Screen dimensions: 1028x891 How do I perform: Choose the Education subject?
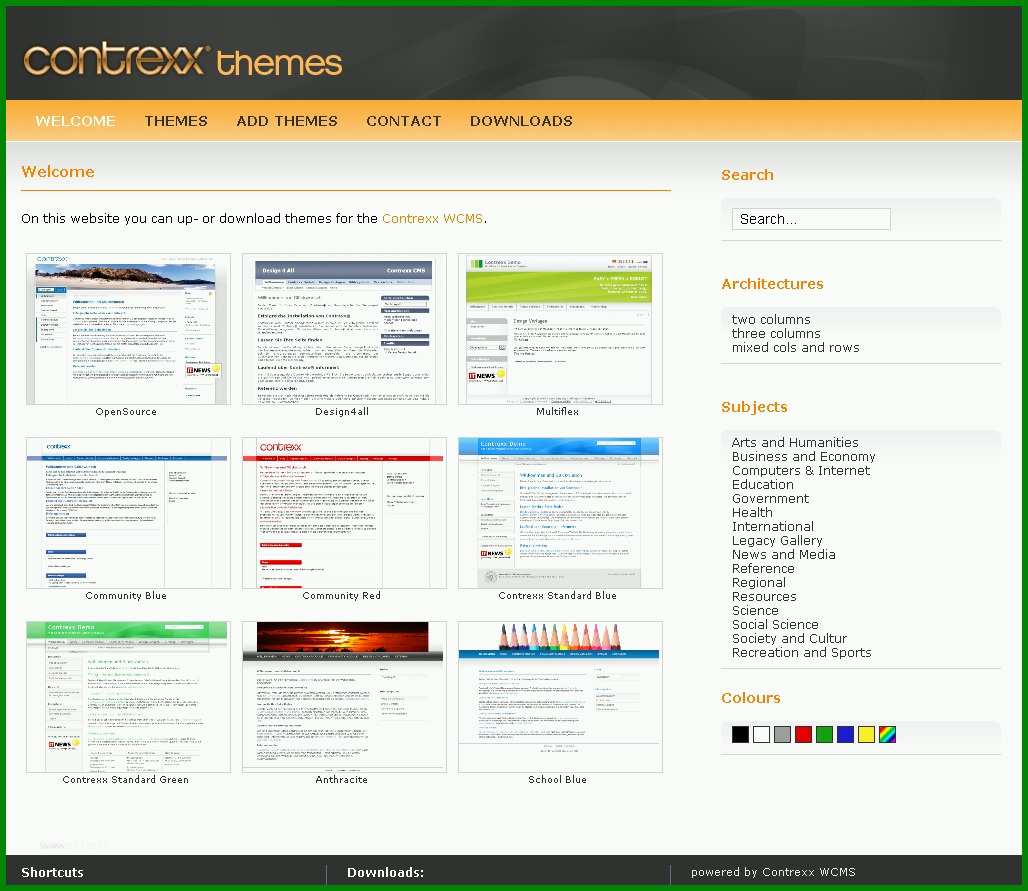coord(762,485)
